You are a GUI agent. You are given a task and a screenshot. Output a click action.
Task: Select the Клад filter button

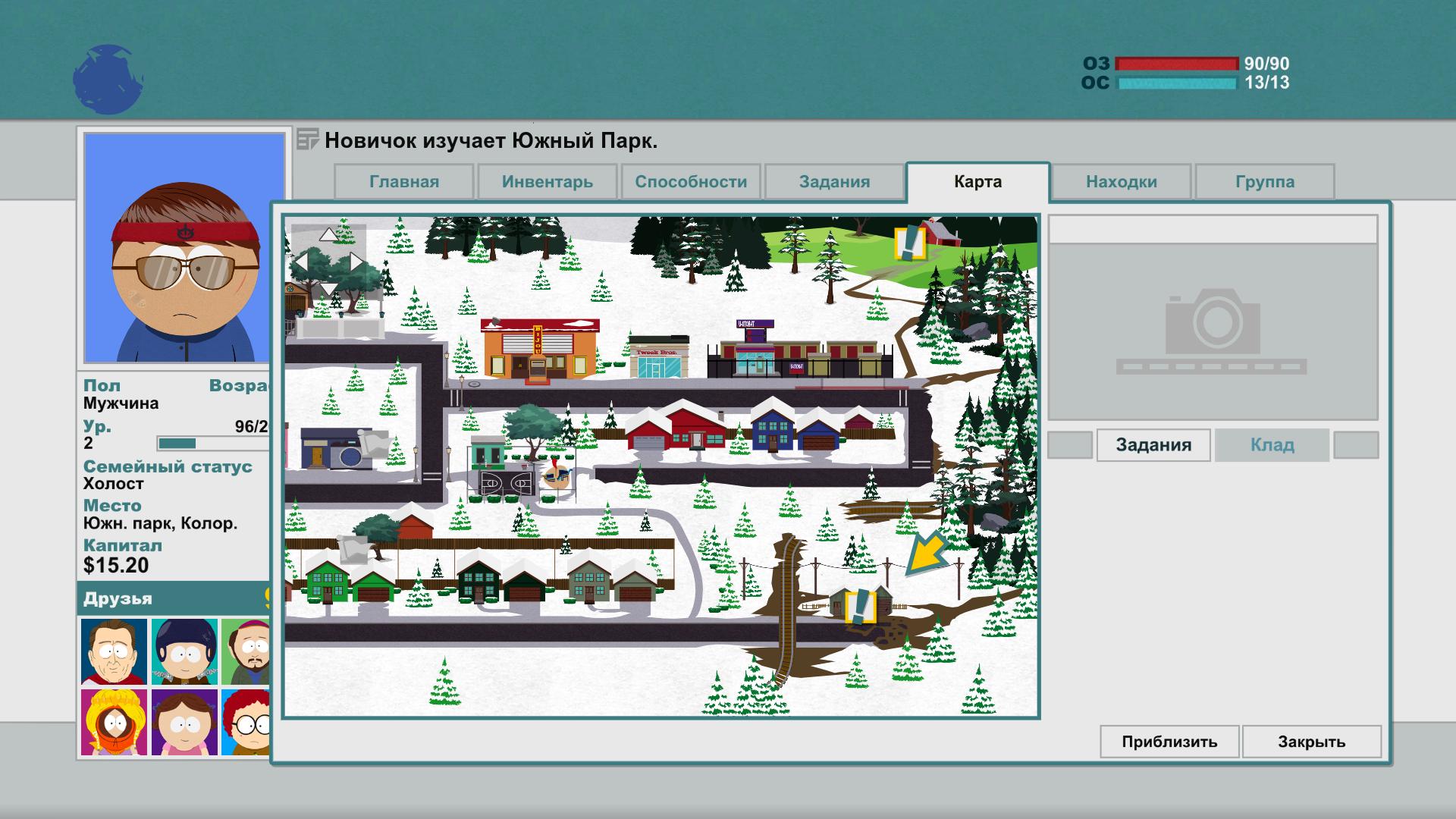pyautogui.click(x=1272, y=445)
